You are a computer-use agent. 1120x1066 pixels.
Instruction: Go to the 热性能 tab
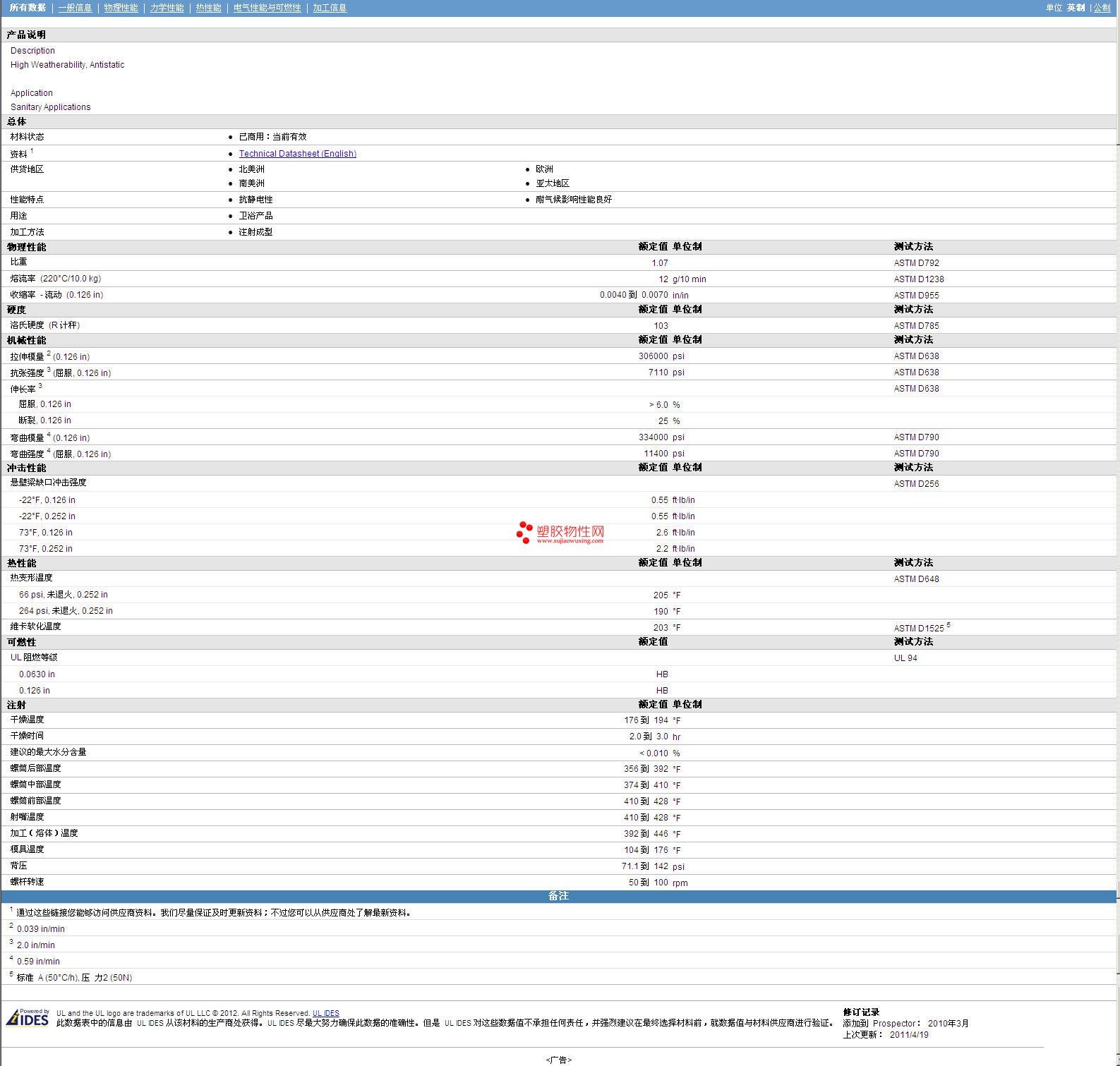(x=208, y=8)
